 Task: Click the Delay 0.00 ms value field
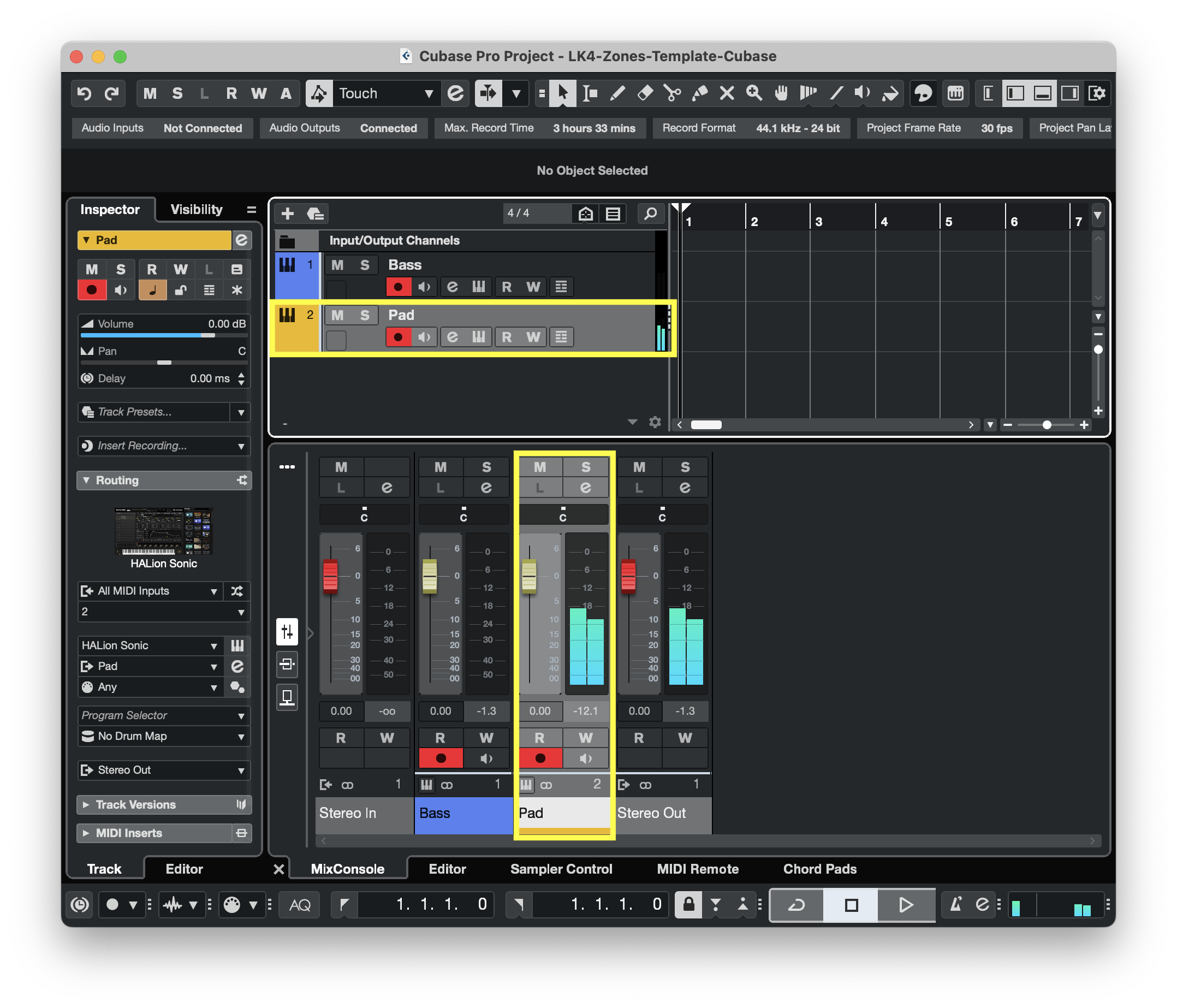[x=210, y=378]
